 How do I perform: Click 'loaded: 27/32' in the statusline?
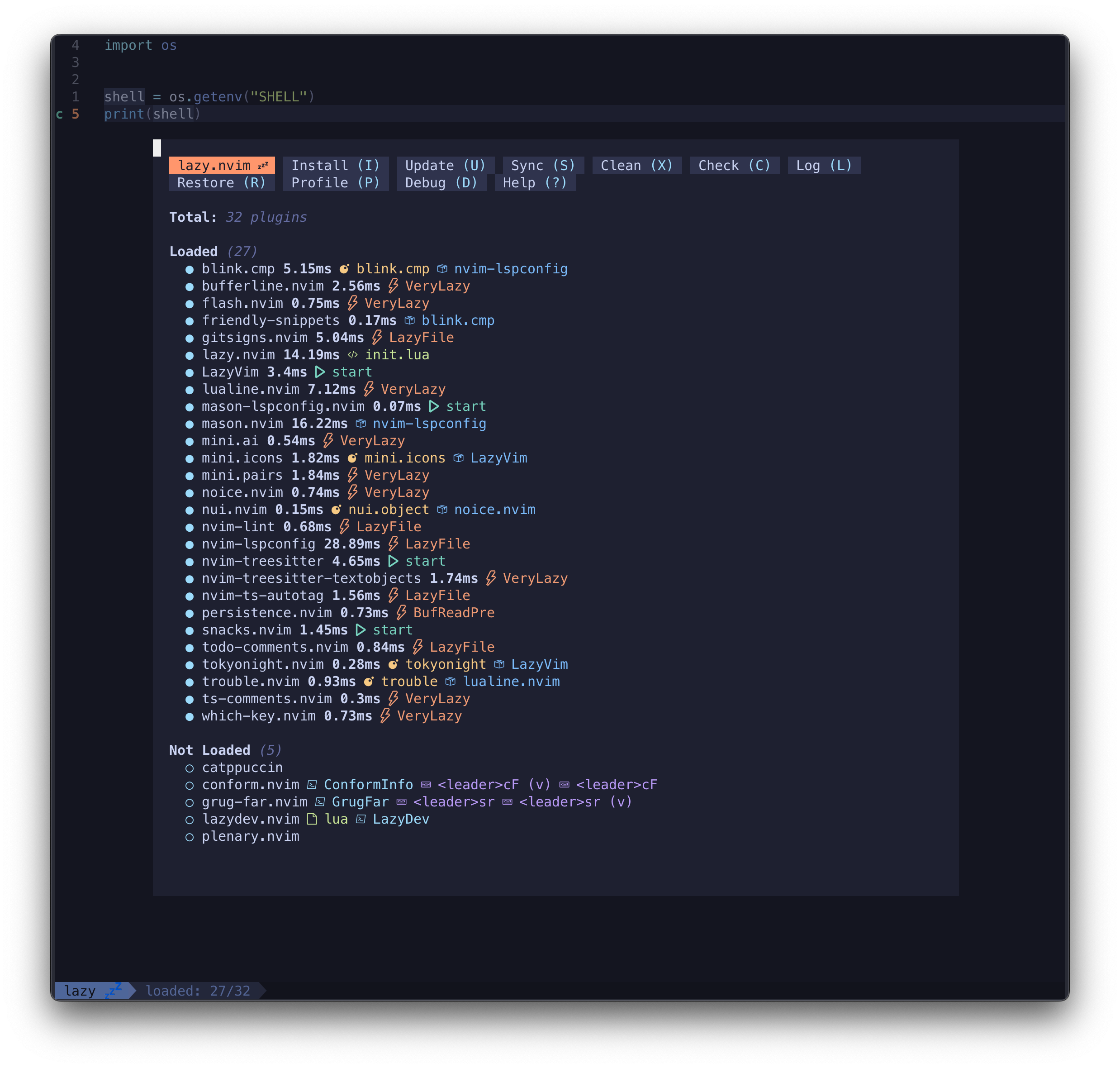tap(198, 991)
